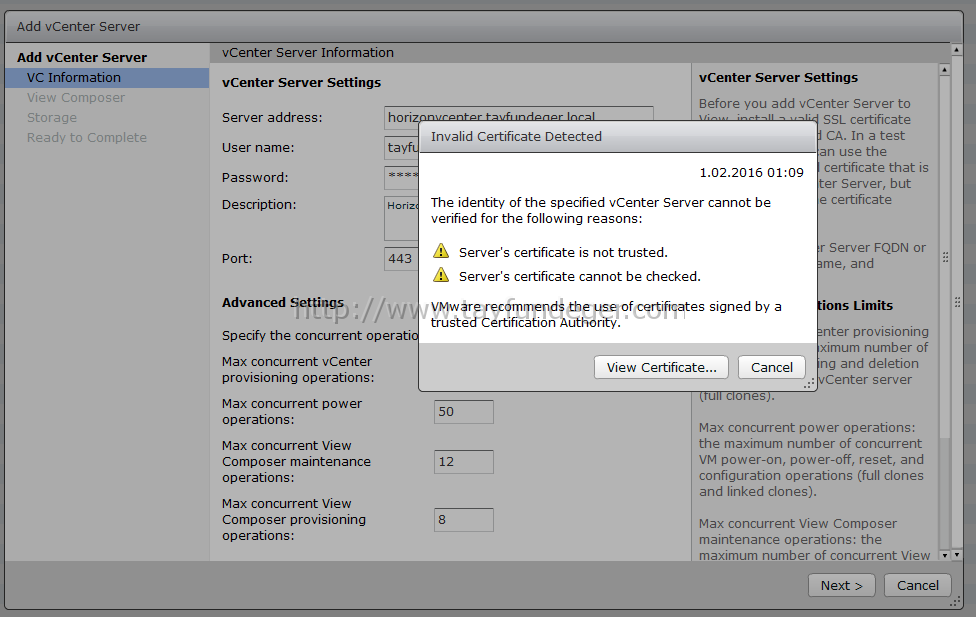Click 'Max concurrent power operations:' label

(x=292, y=412)
